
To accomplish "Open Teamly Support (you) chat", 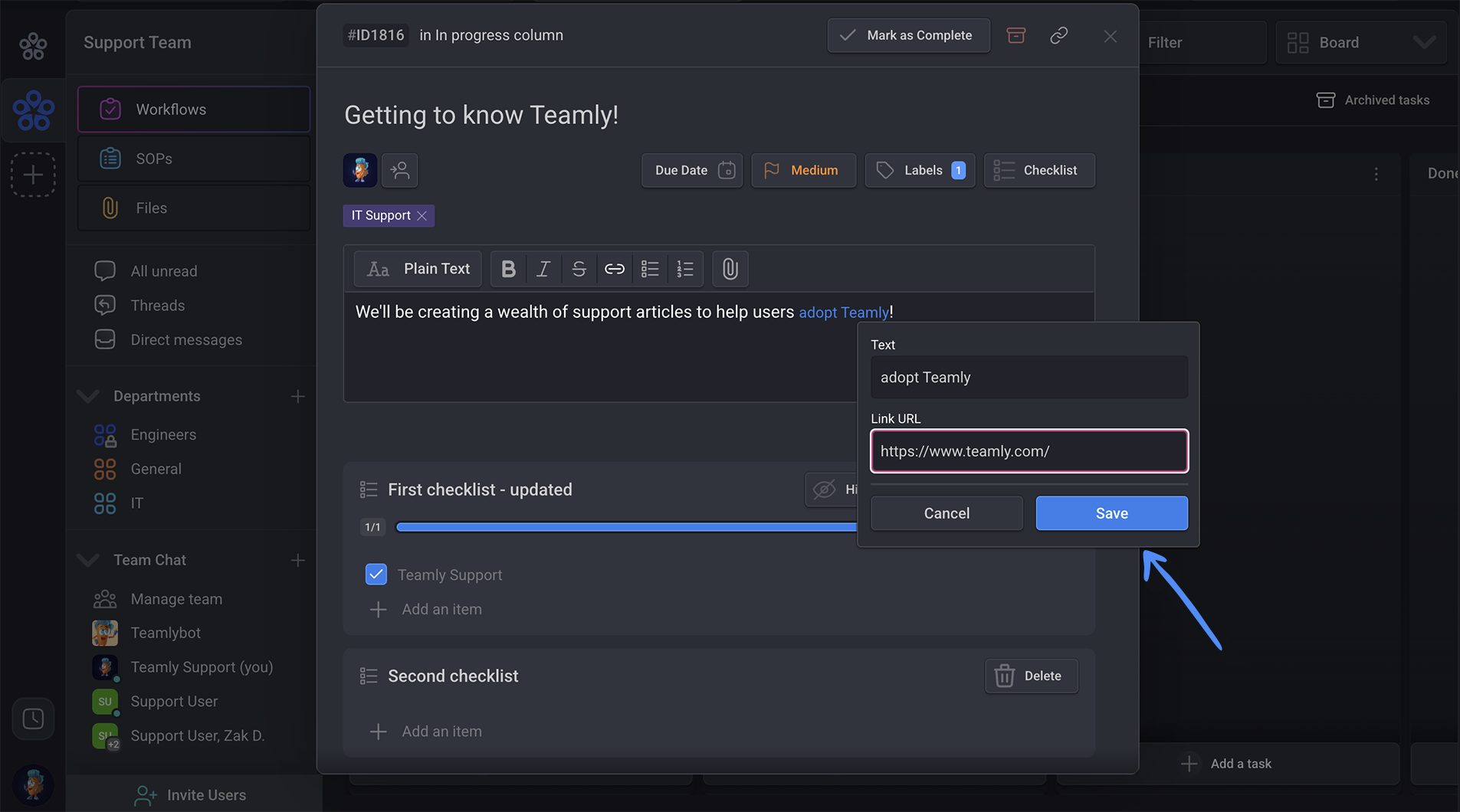I will 202,667.
